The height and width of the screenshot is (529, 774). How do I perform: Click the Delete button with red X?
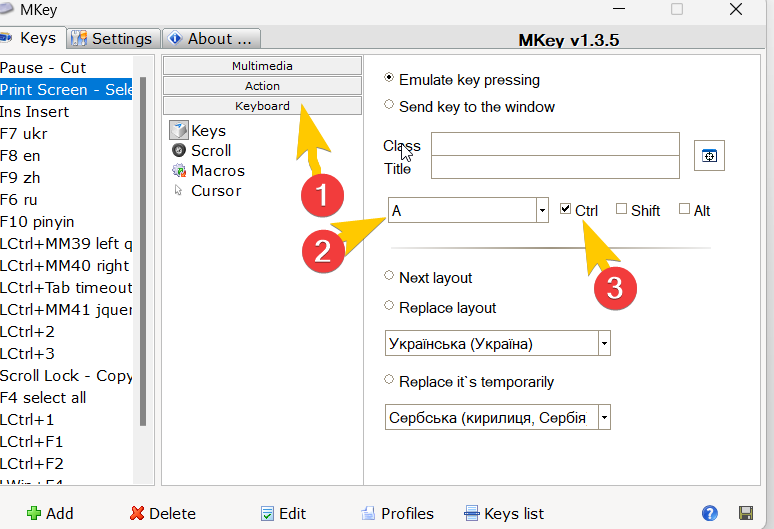[163, 513]
